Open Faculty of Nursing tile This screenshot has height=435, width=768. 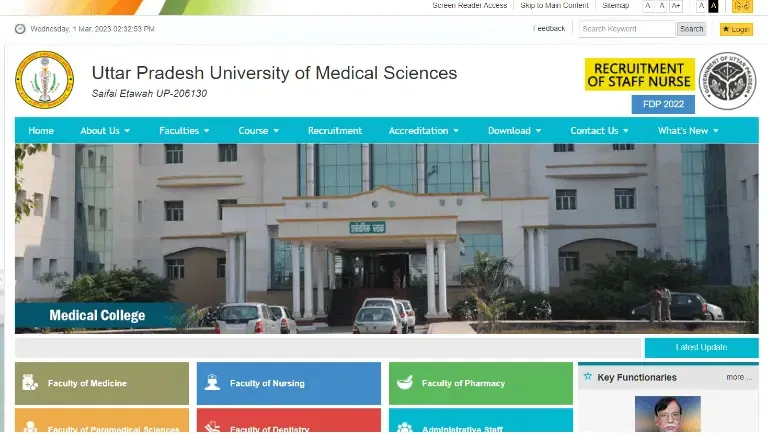[x=288, y=383]
